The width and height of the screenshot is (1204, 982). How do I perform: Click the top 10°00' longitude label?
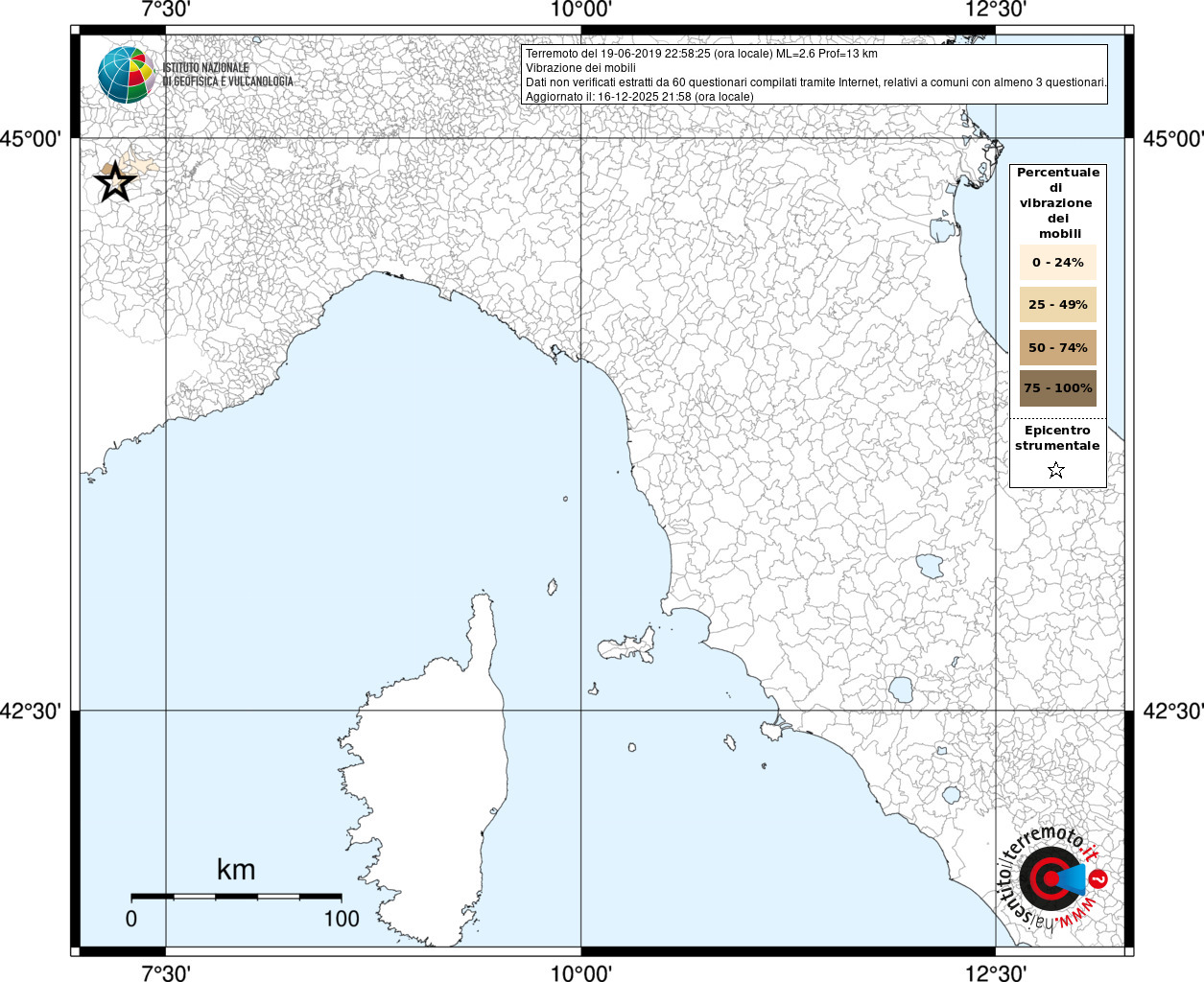[x=580, y=10]
